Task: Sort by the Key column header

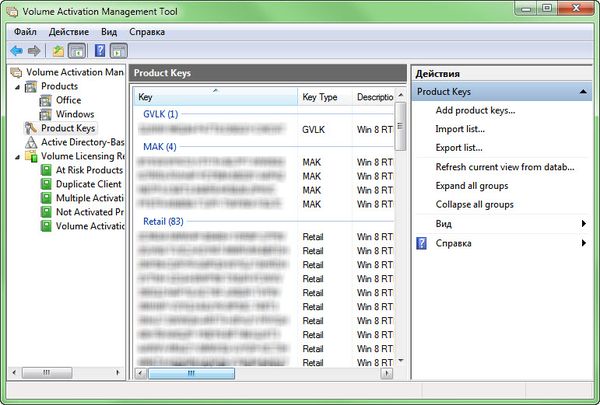Action: pos(215,97)
